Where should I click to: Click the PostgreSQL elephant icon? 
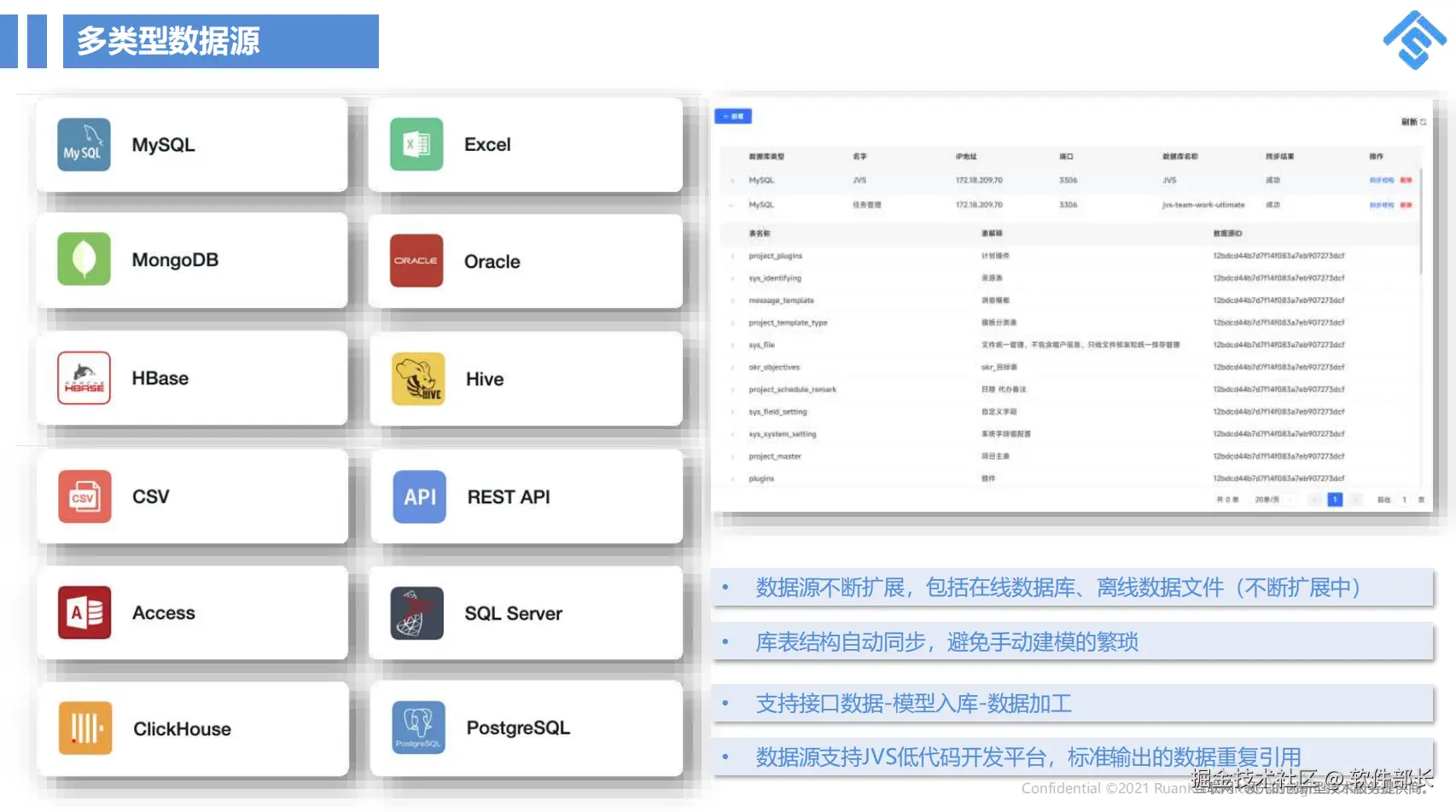pos(419,728)
